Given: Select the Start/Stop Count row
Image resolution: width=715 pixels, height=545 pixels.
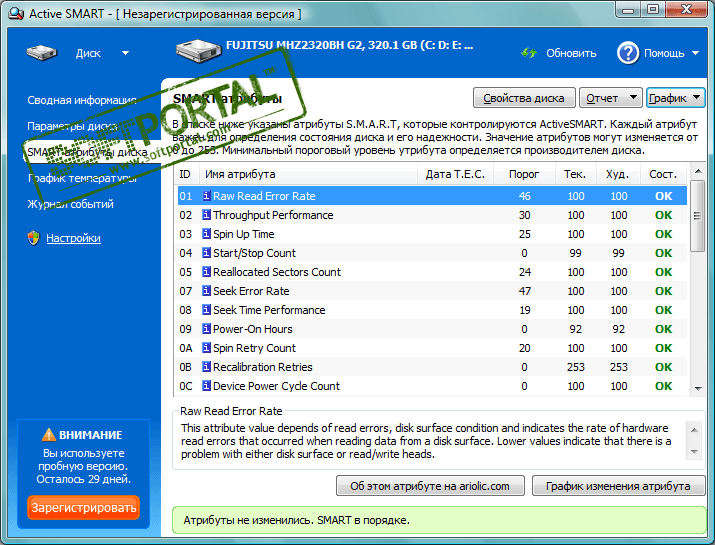Looking at the screenshot, I should point(432,253).
